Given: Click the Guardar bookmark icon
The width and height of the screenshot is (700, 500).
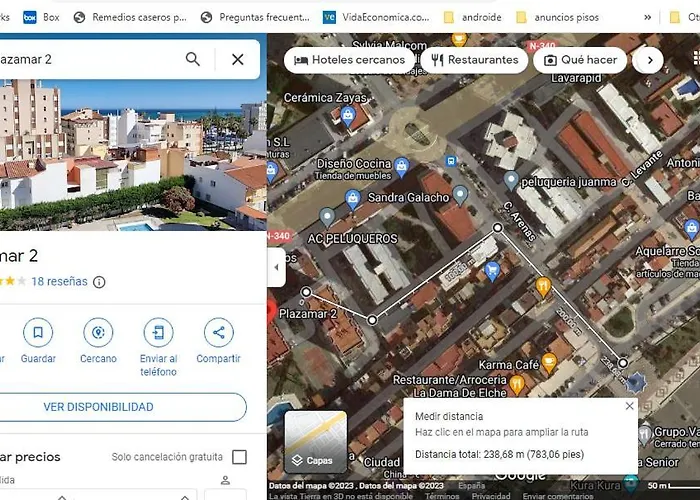Looking at the screenshot, I should point(38,332).
